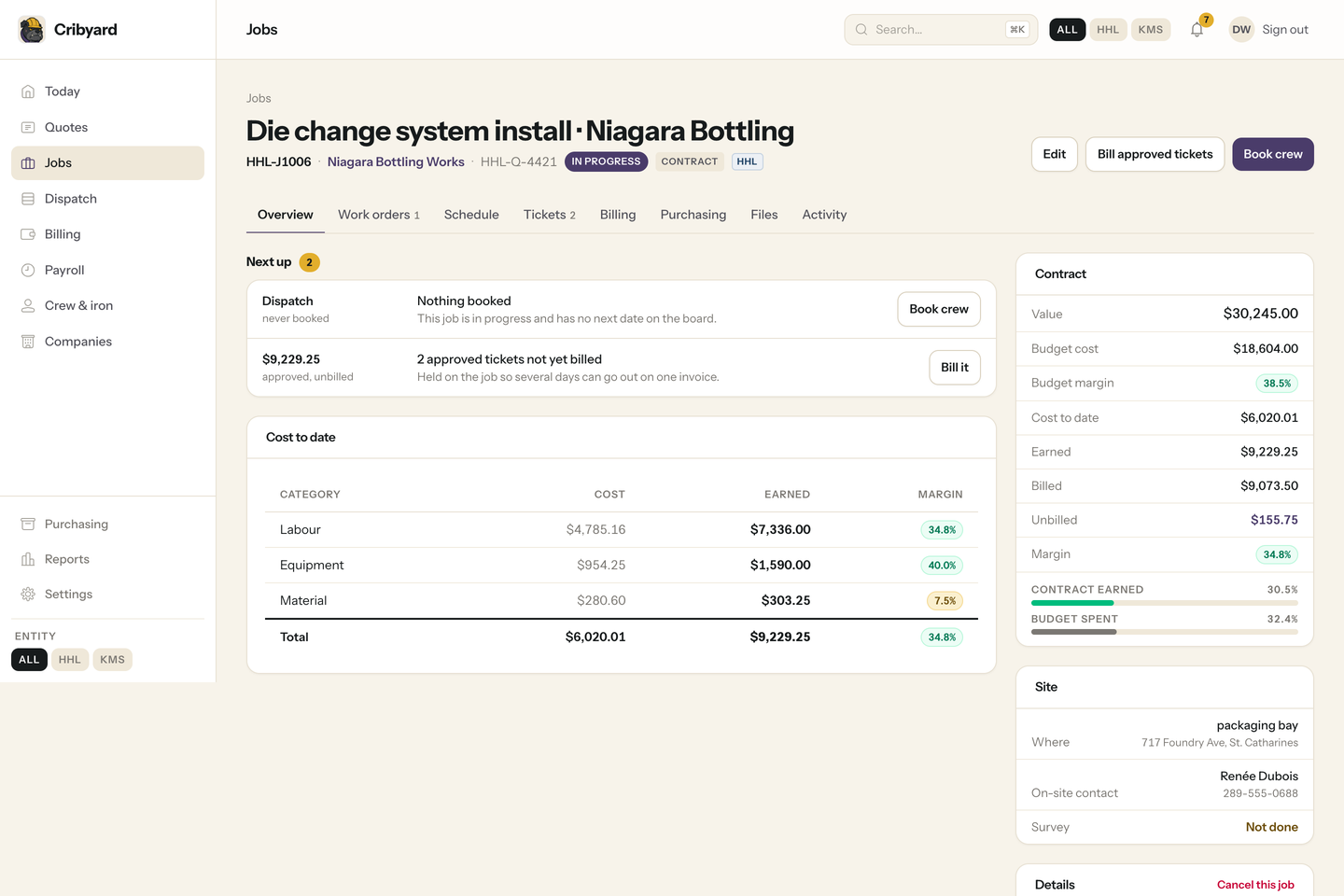Image resolution: width=1344 pixels, height=896 pixels.
Task: Click the Edit job button
Action: 1055,154
